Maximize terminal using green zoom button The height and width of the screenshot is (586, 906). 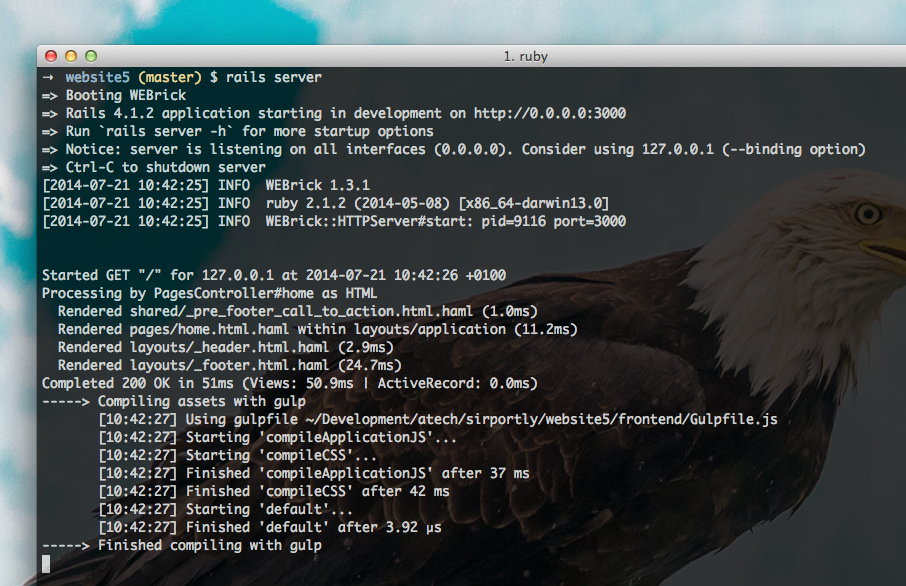tap(91, 56)
